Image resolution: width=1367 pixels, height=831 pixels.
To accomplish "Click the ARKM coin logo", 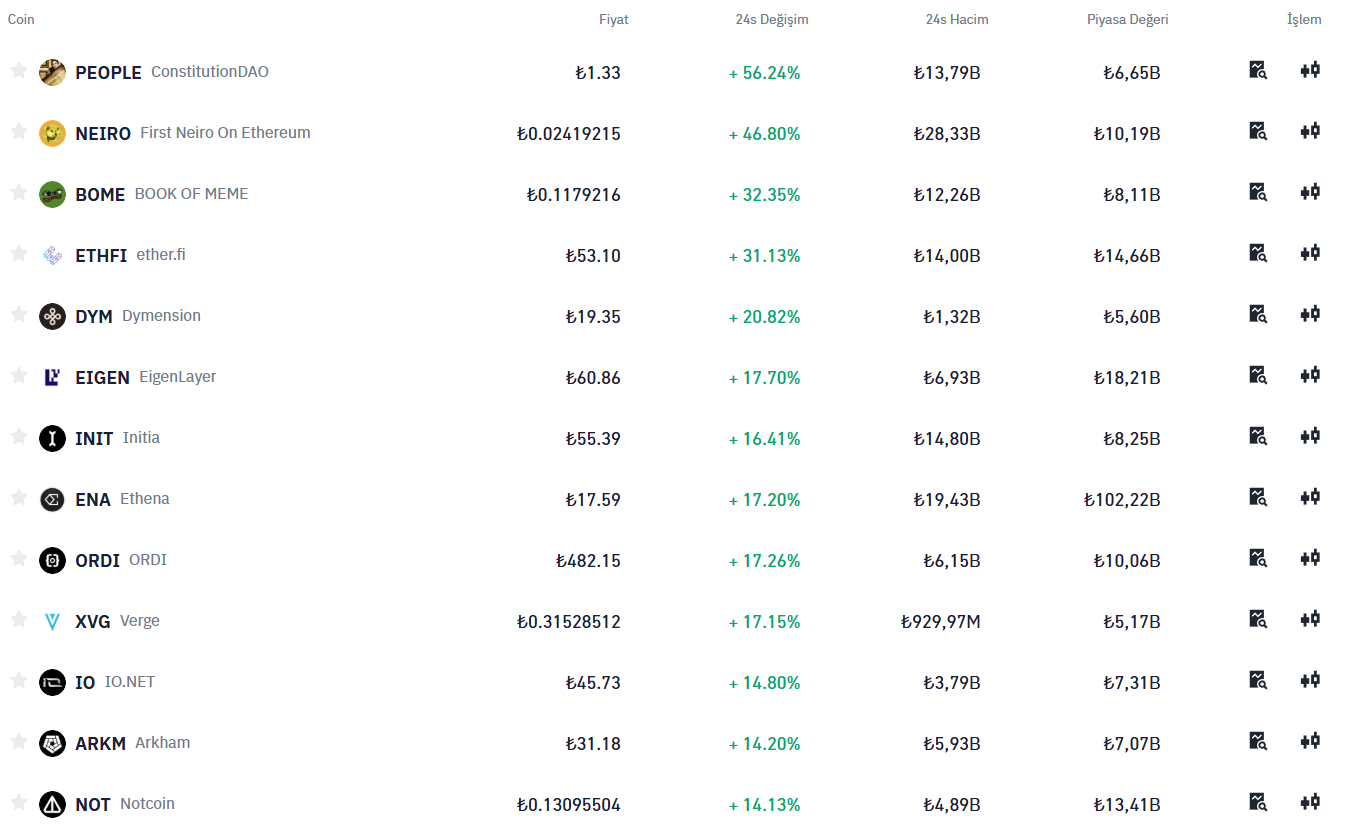I will point(52,744).
